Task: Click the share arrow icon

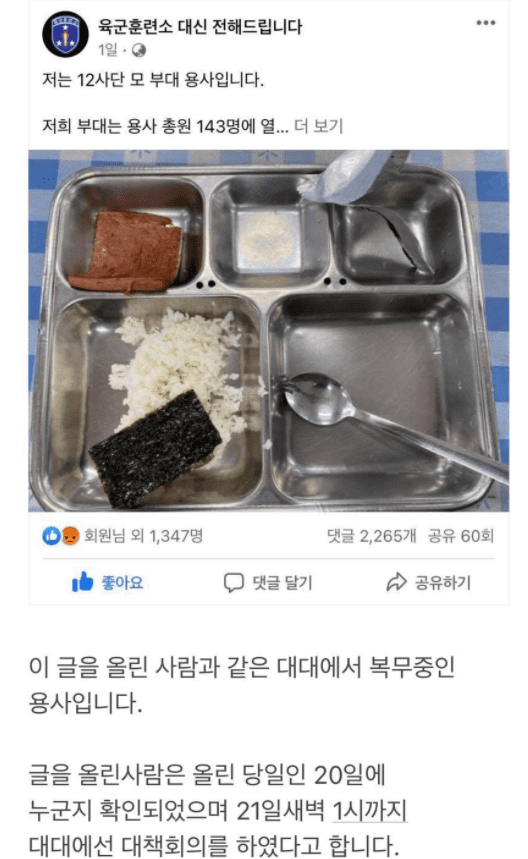Action: (397, 582)
